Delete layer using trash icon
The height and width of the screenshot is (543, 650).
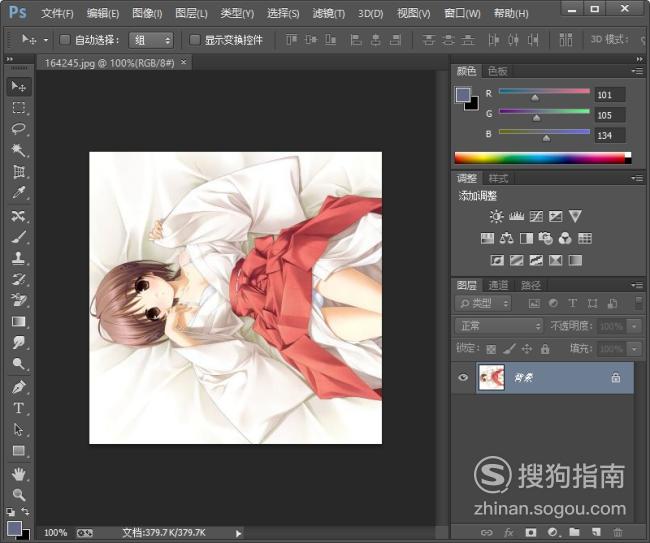point(618,532)
